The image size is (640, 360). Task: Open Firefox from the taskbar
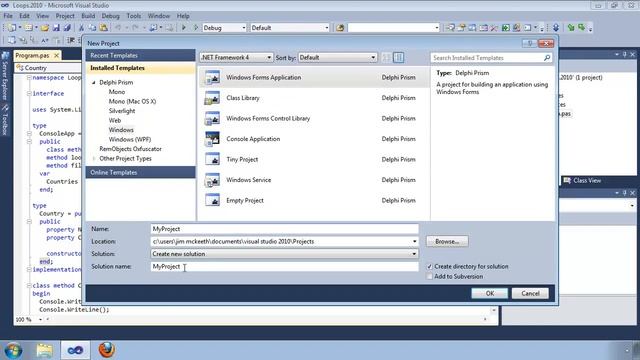click(x=107, y=350)
